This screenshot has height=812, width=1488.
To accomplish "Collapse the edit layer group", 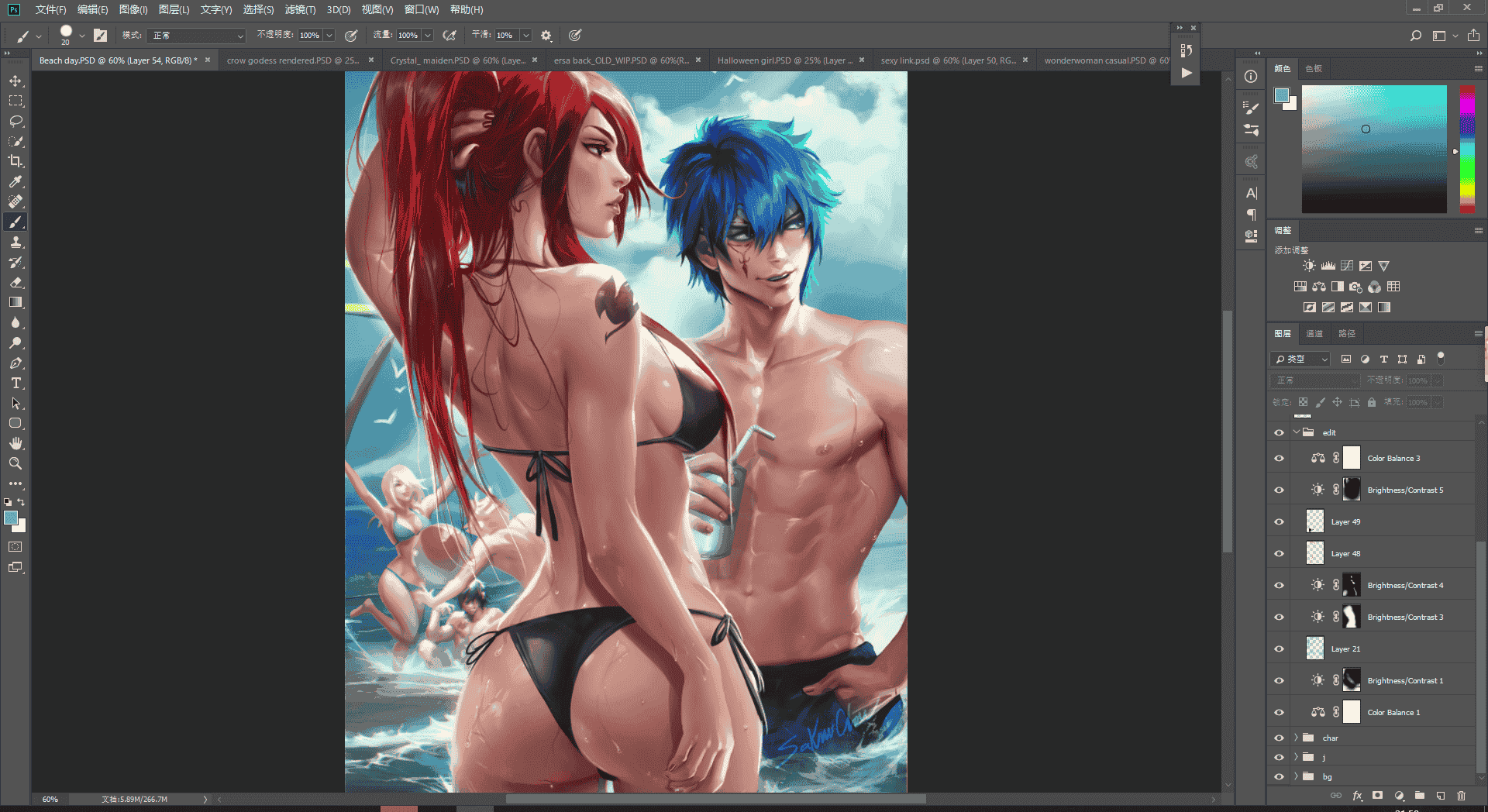I will [1296, 432].
